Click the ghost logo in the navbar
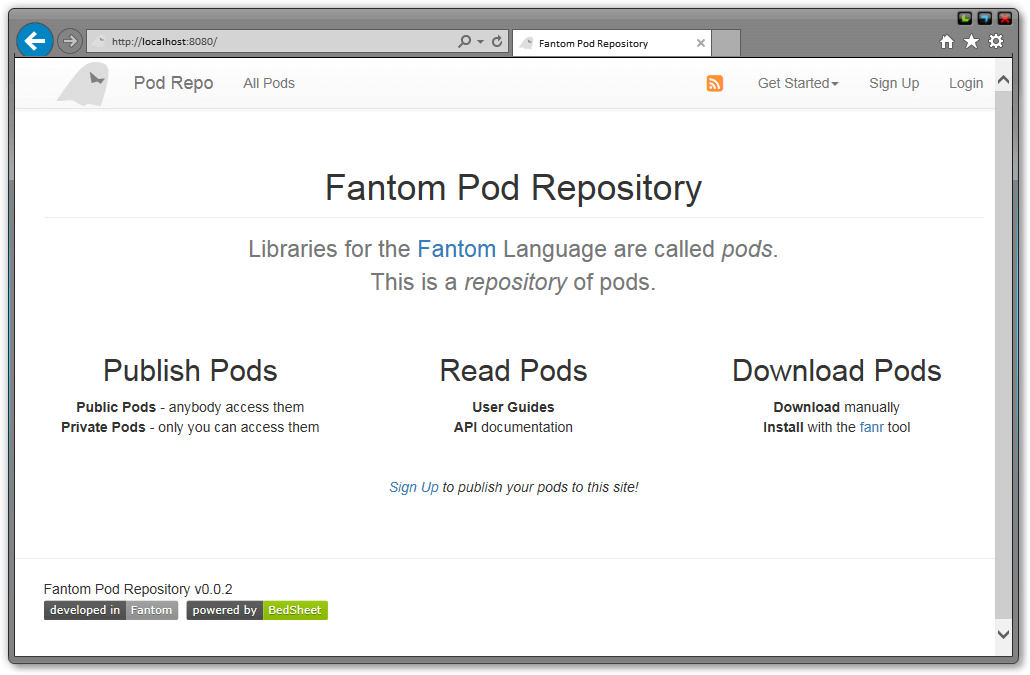Image resolution: width=1030 pixels, height=675 pixels. [82, 83]
